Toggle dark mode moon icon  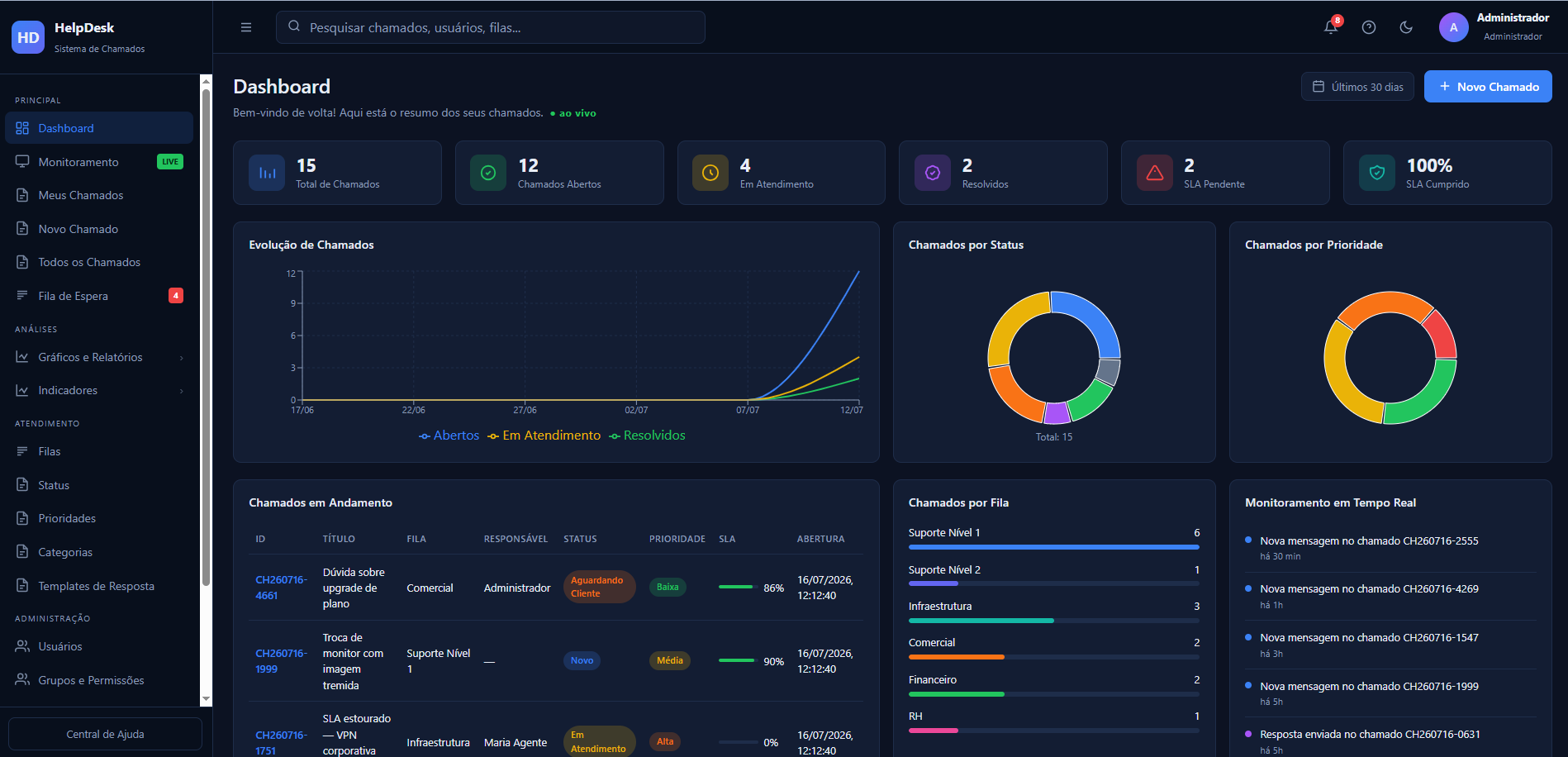pos(1406,27)
